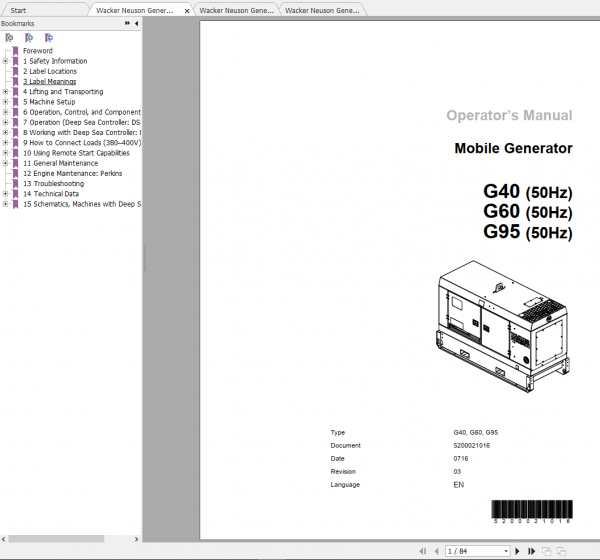Open bookmark 2 Label Locations
Viewport: 600px width, 560px height.
50,71
